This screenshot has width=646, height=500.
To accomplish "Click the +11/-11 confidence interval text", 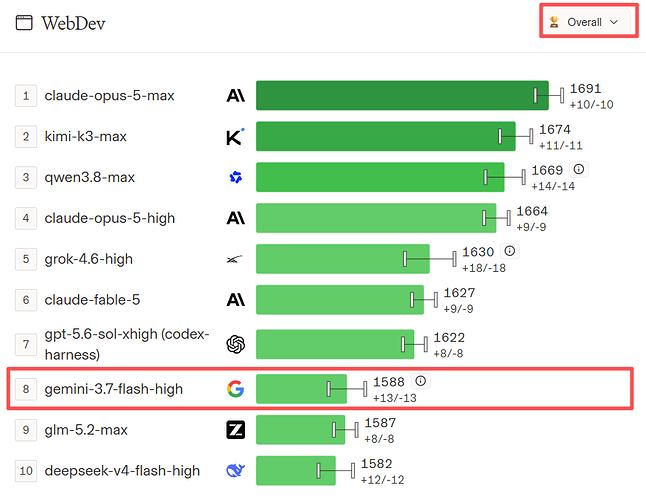I will 561,145.
